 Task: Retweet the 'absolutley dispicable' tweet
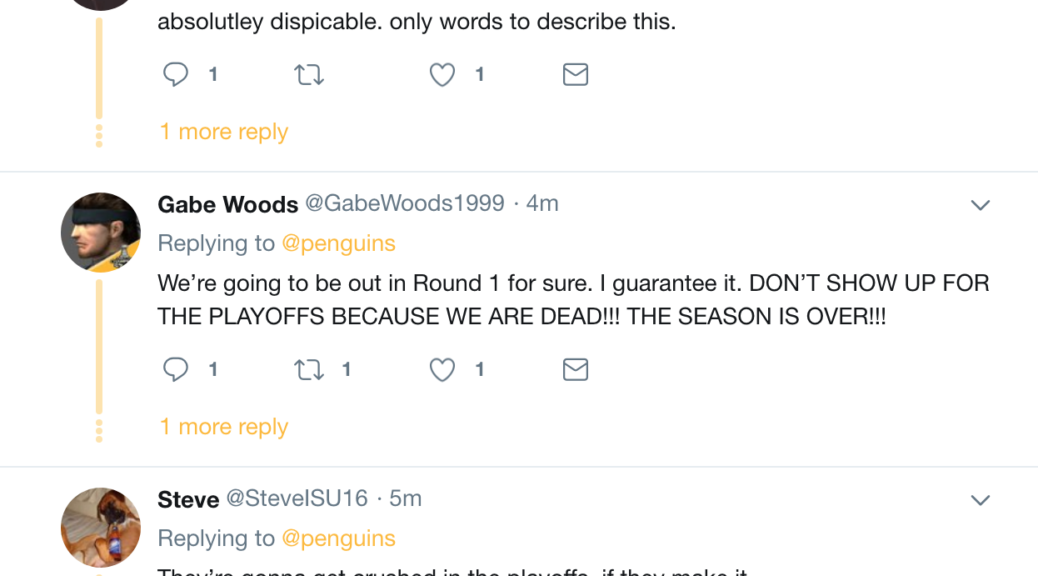coord(309,75)
